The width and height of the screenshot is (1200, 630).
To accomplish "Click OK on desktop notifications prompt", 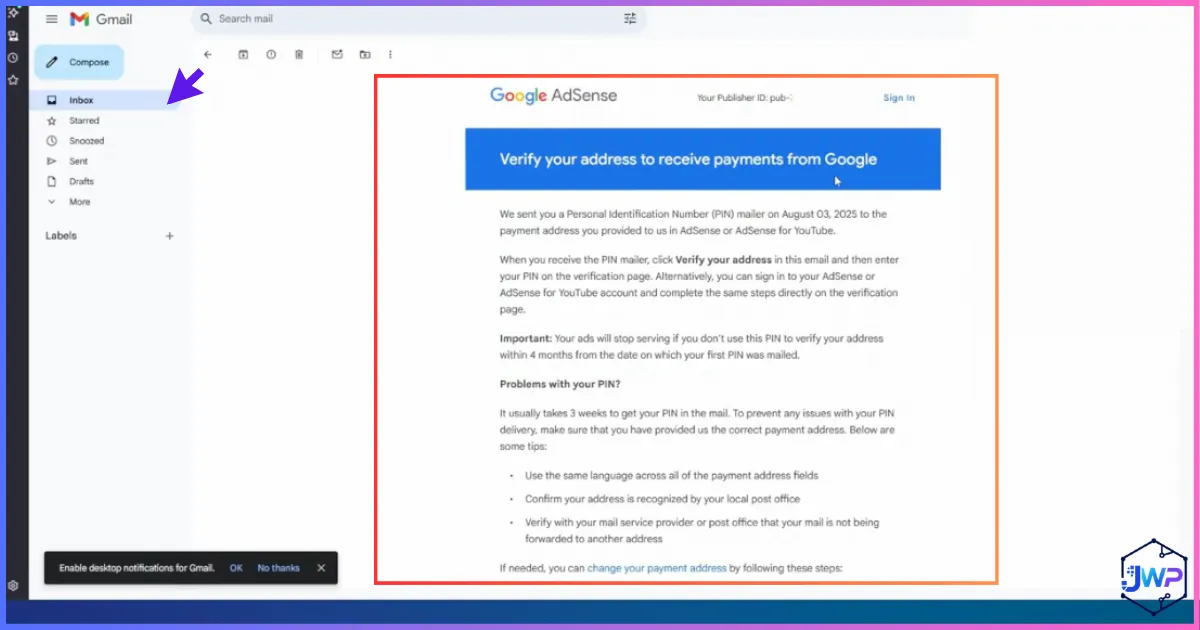I will (236, 568).
